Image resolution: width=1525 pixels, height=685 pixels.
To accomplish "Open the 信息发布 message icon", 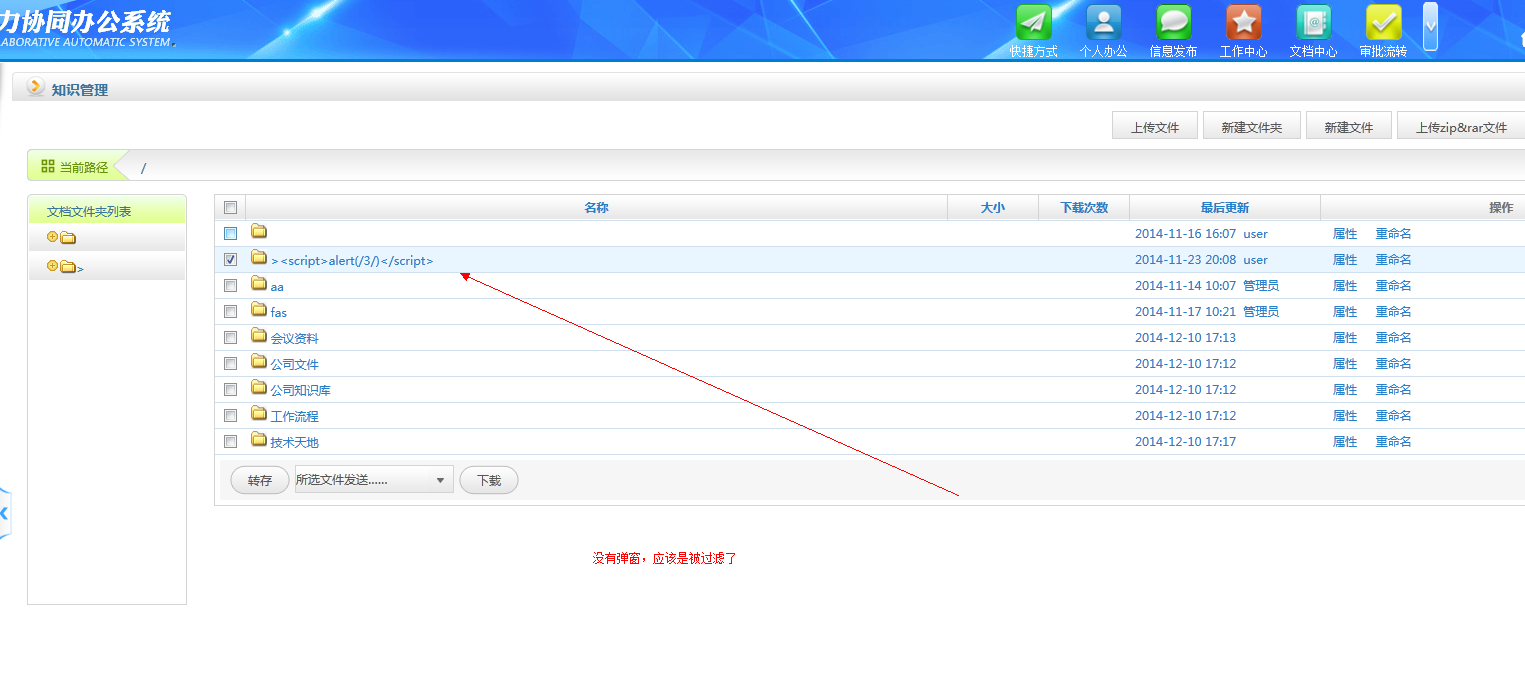I will click(x=1174, y=23).
